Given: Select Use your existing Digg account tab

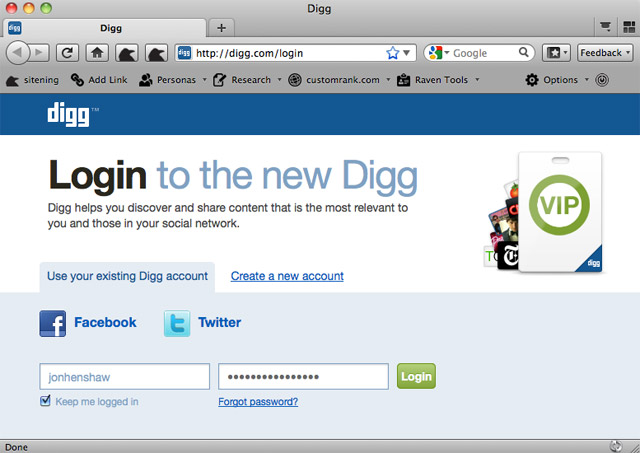Looking at the screenshot, I should [x=127, y=277].
